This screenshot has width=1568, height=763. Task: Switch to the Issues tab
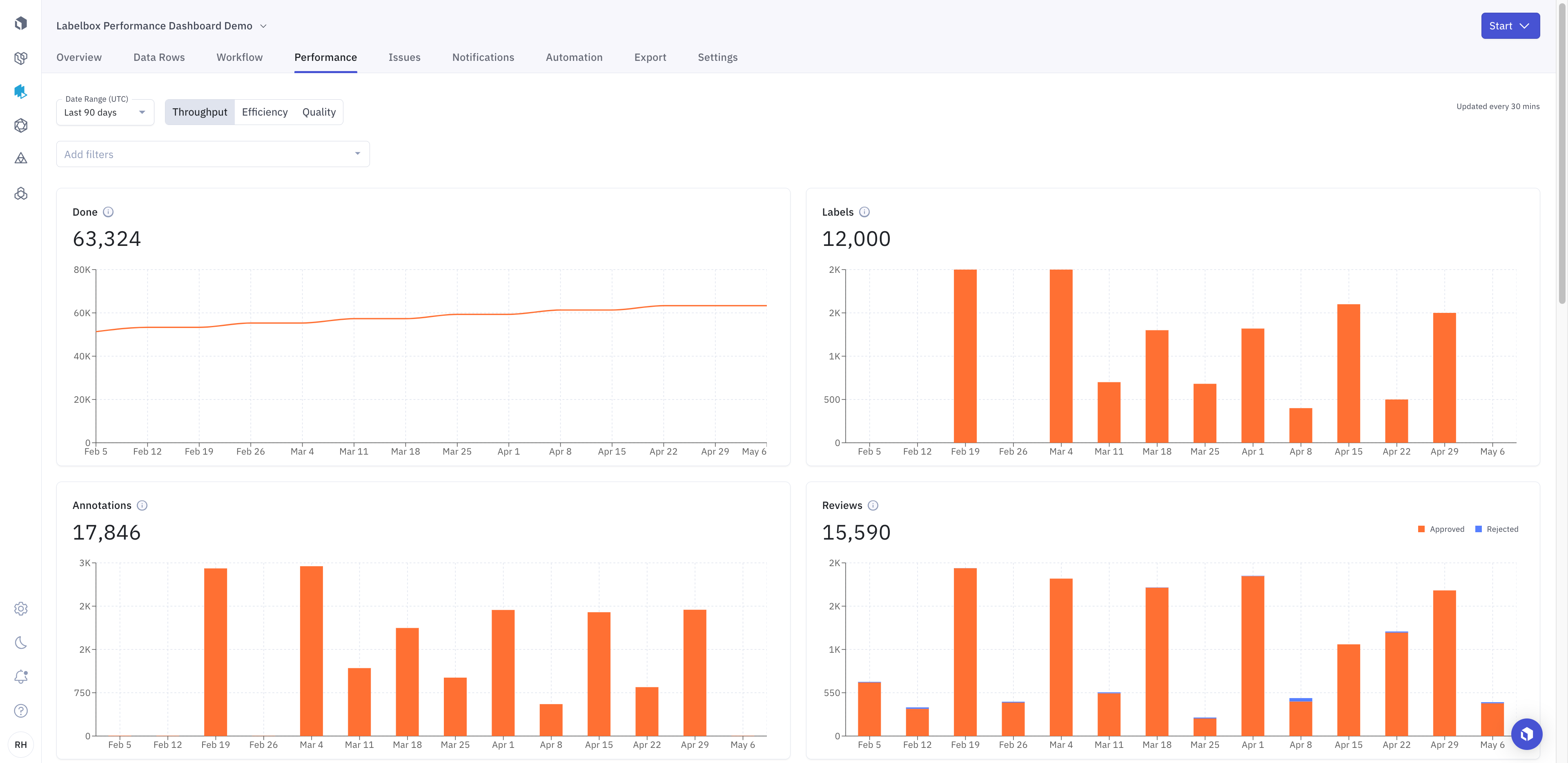pyautogui.click(x=404, y=57)
